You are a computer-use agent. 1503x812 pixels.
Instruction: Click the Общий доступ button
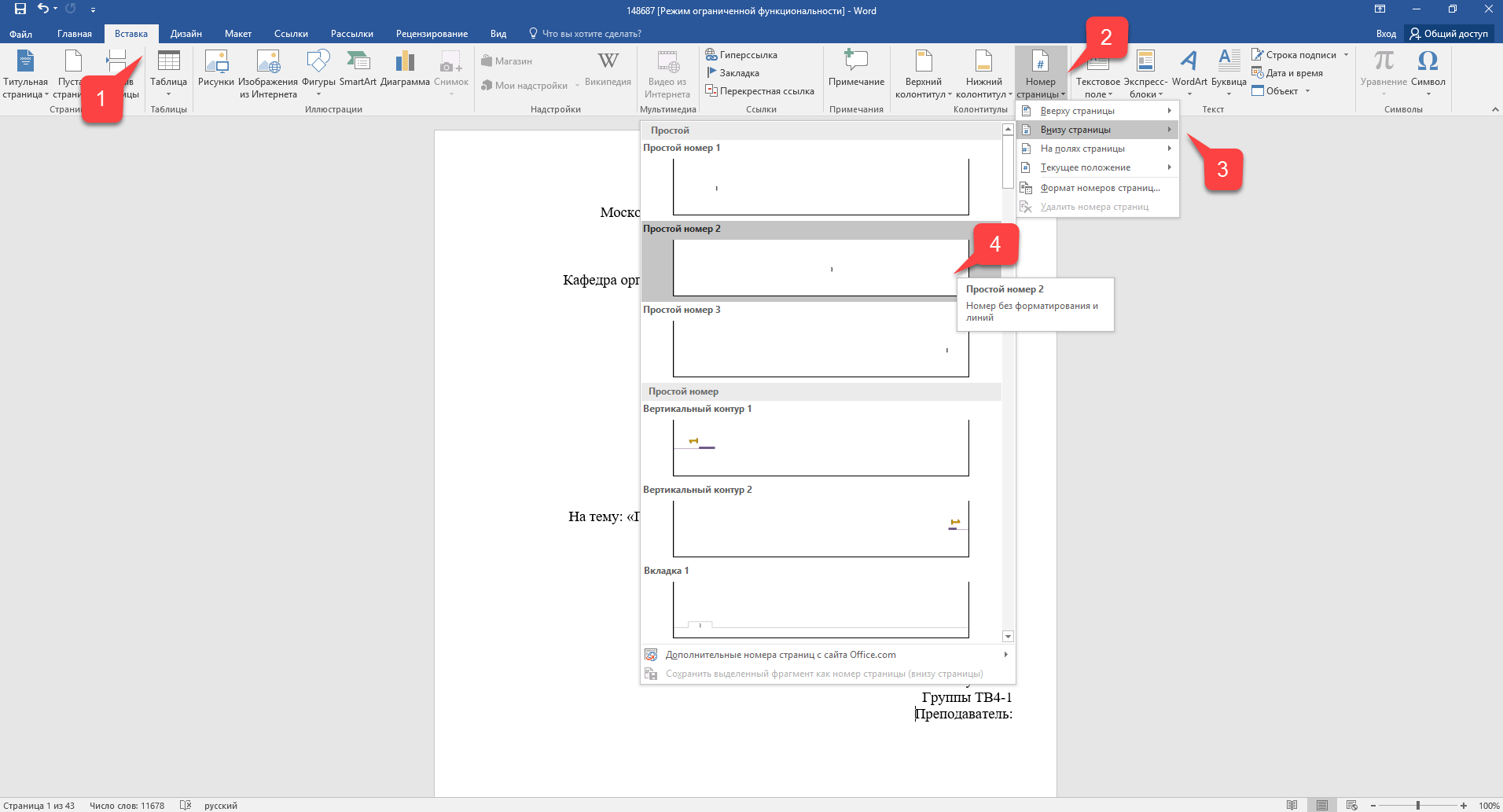(1449, 34)
